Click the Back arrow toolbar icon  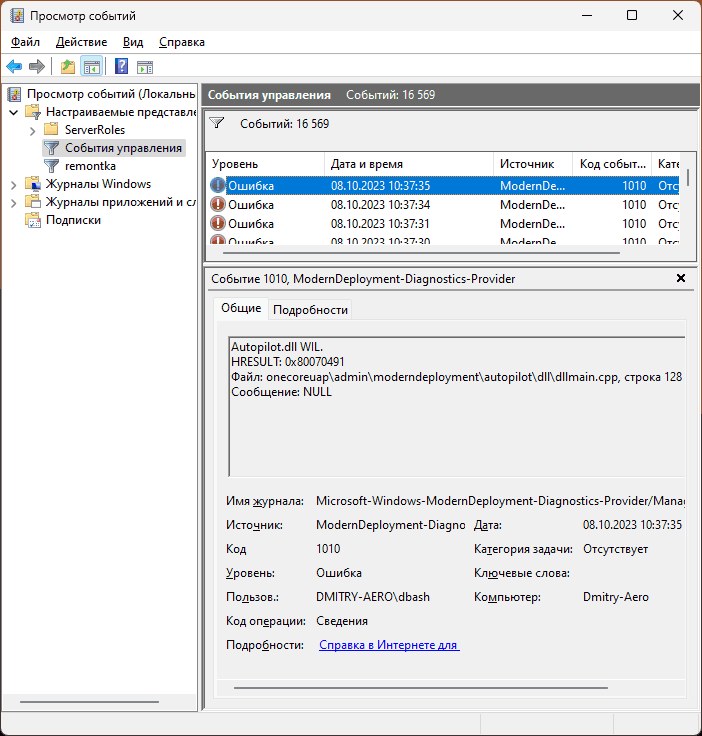coord(14,67)
